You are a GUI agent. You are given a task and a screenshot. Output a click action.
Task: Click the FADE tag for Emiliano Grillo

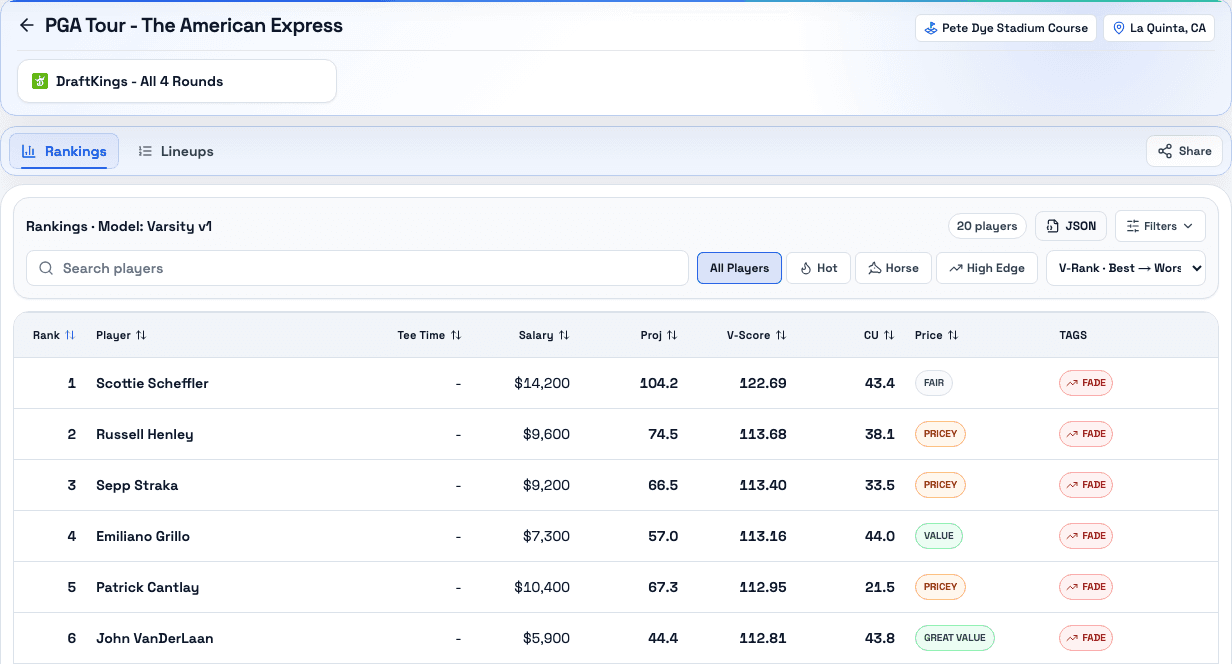1086,536
